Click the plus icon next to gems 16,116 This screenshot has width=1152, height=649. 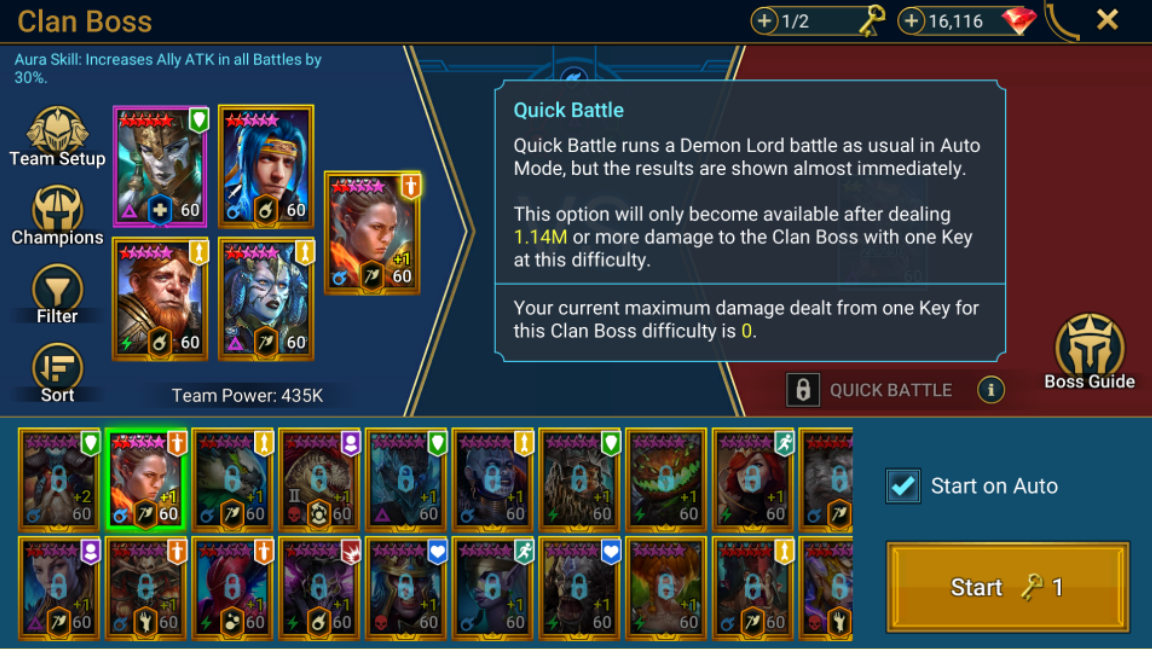click(x=911, y=21)
